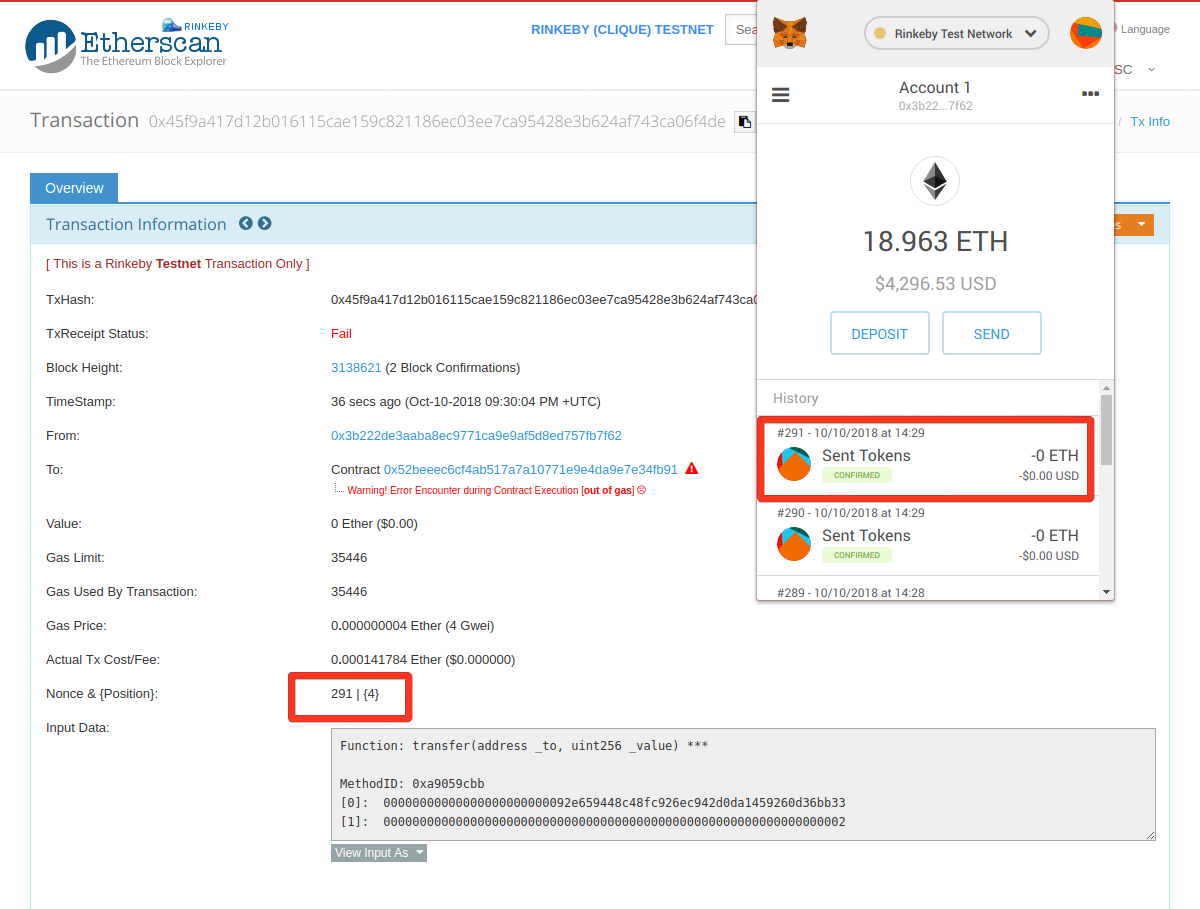This screenshot has height=909, width=1200.
Task: Click the '291 | {4}' nonce value
Action: click(355, 694)
